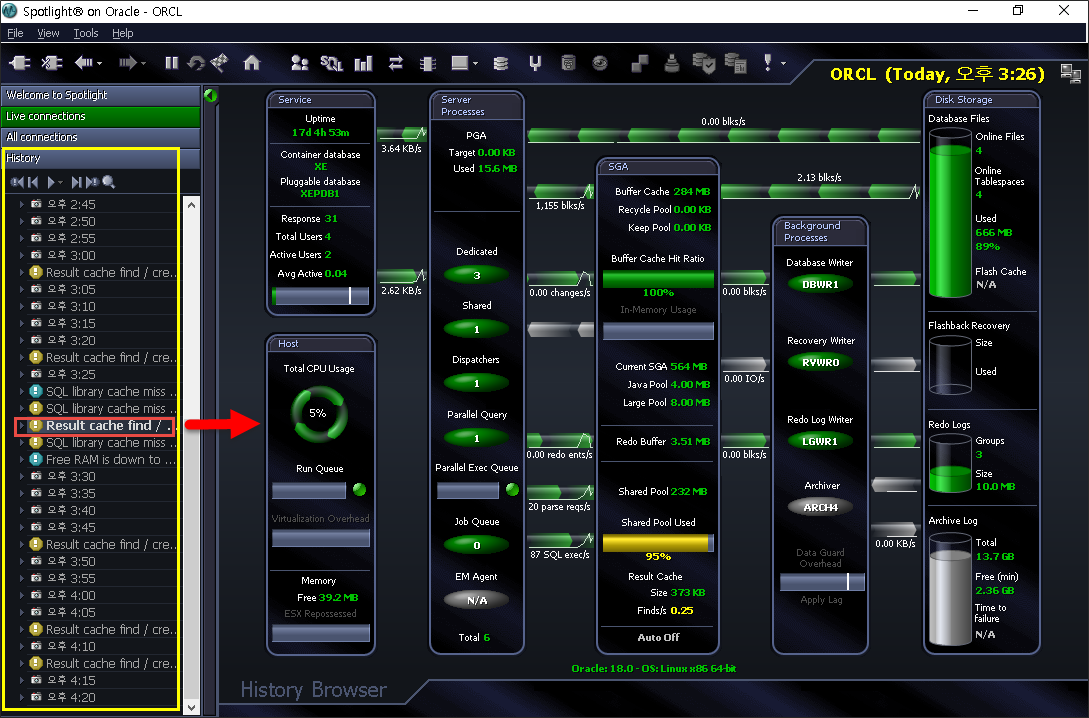This screenshot has width=1089, height=718.
Task: Click the Avg Active sessions bar
Action: tap(321, 296)
